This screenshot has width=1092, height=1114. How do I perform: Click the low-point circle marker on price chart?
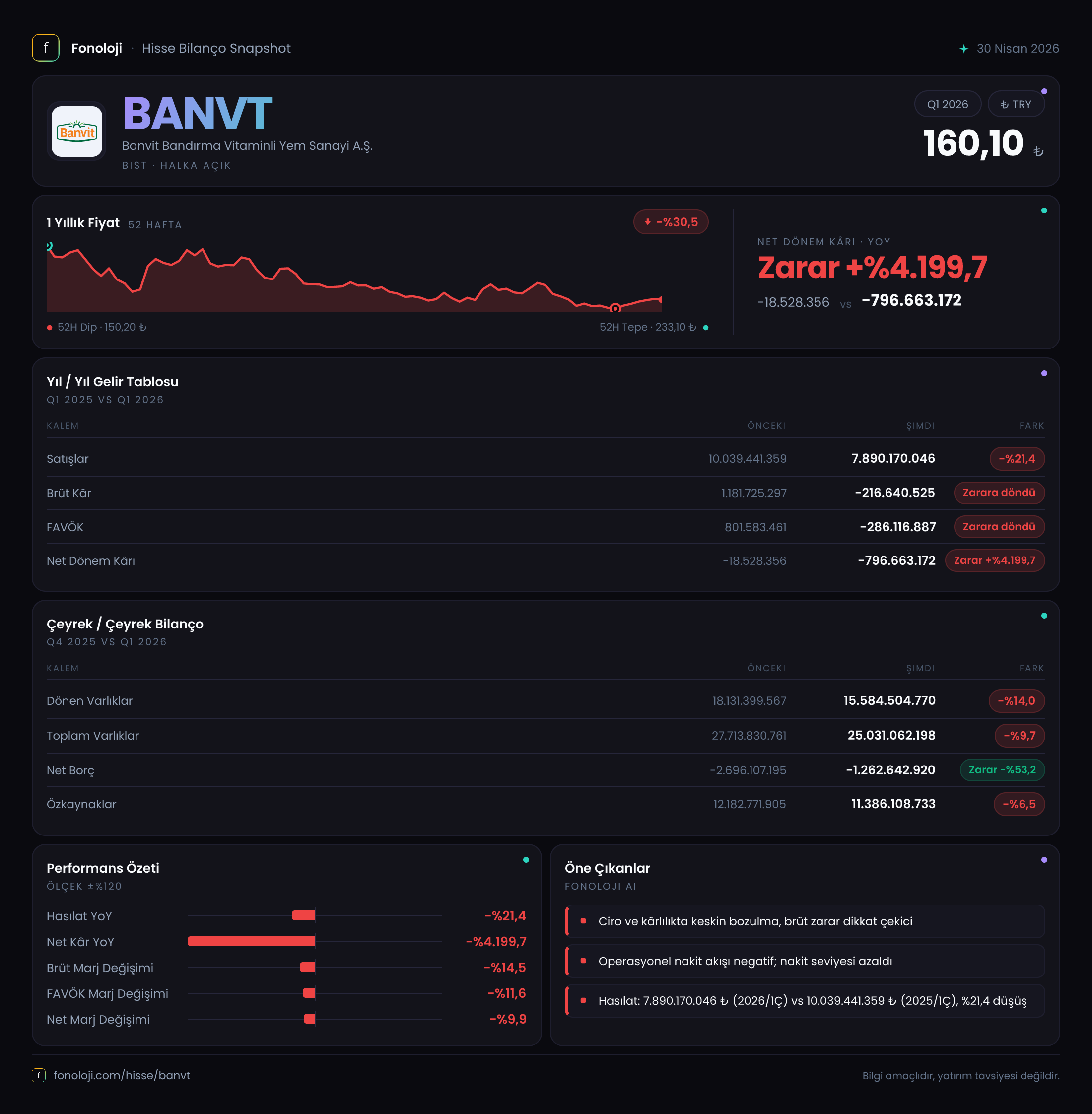pos(615,308)
